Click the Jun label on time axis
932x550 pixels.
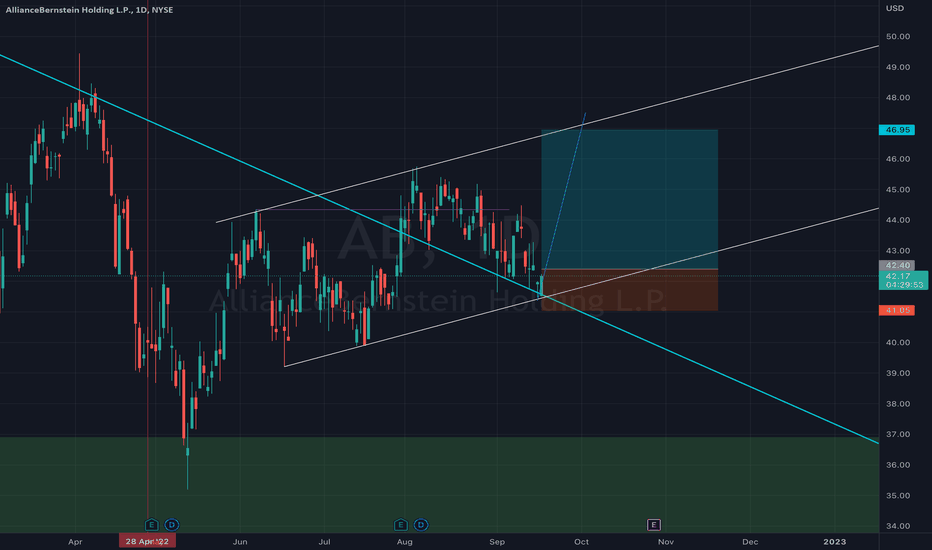tap(240, 542)
